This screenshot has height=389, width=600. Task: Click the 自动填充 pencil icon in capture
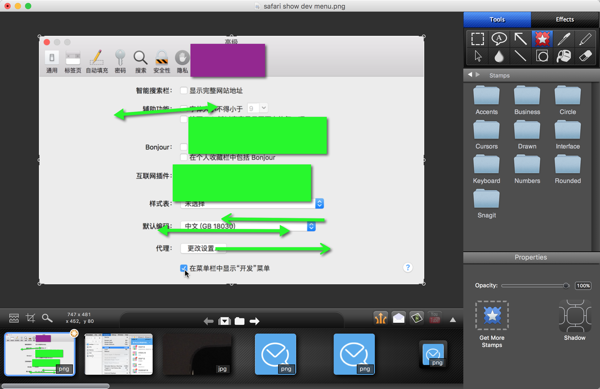click(97, 61)
